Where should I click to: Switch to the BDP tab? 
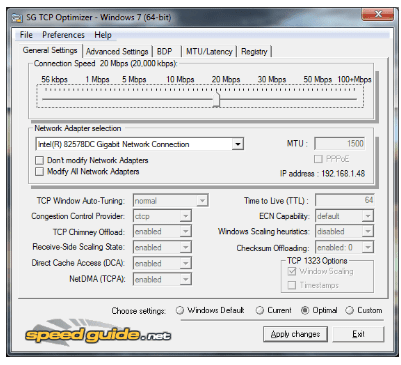(x=165, y=52)
